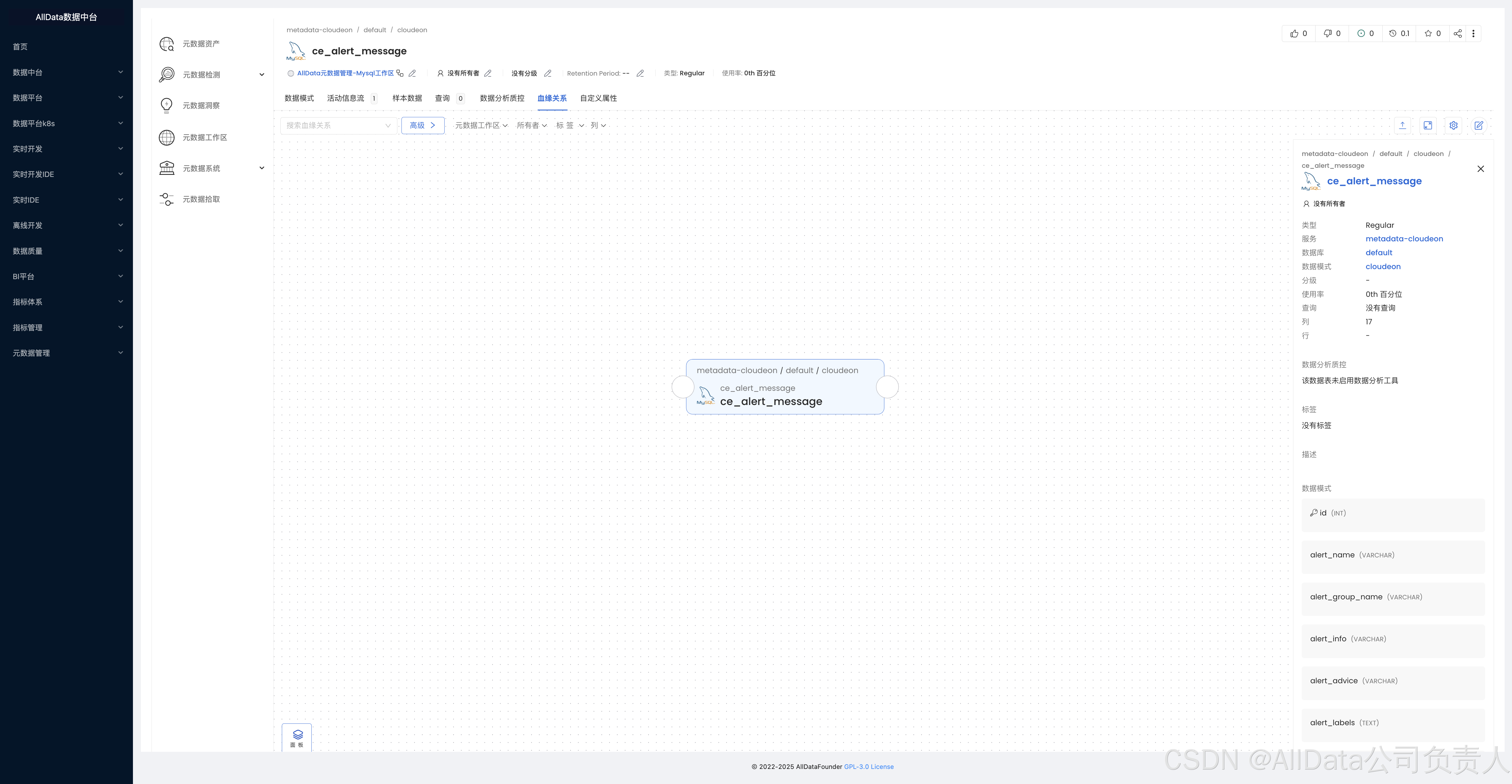1512x784 pixels.
Task: Click the edit lineage pencil icon
Action: tap(1479, 125)
